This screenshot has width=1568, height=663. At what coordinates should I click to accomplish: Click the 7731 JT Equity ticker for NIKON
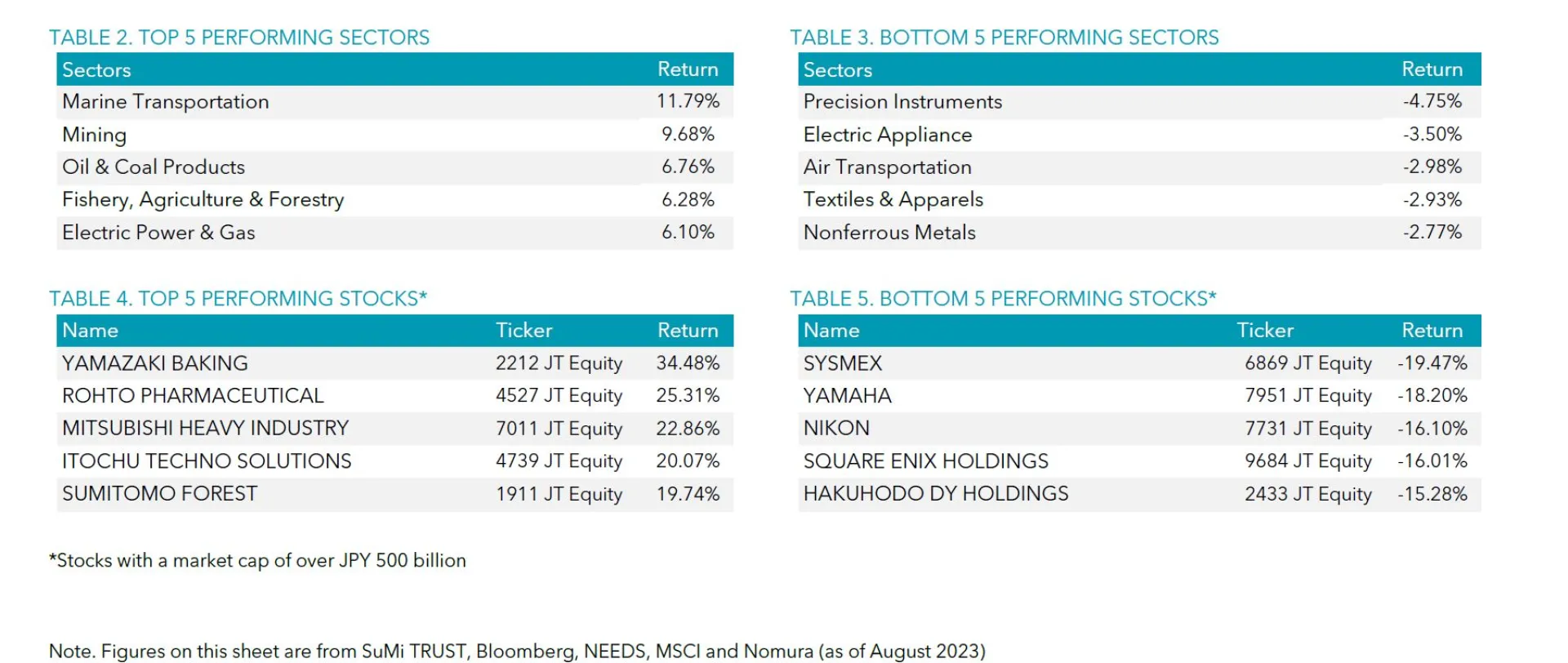tap(1307, 429)
